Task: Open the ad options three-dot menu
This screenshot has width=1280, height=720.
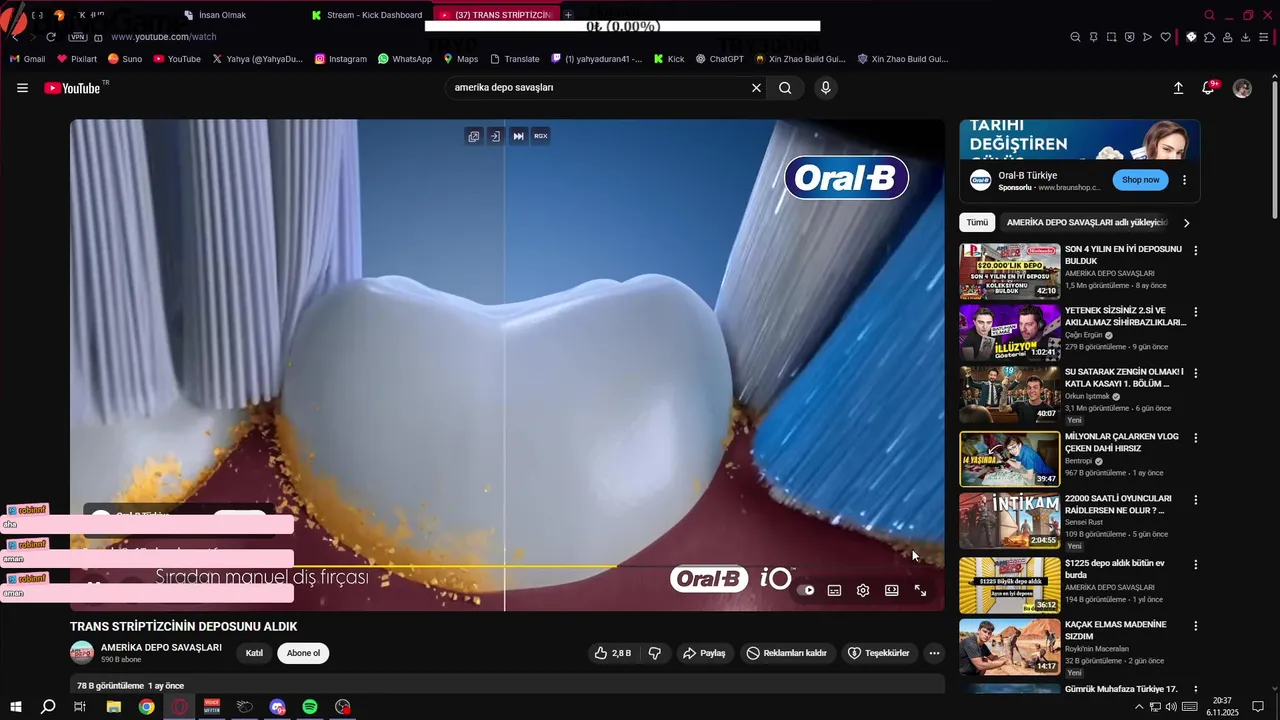Action: [1184, 180]
